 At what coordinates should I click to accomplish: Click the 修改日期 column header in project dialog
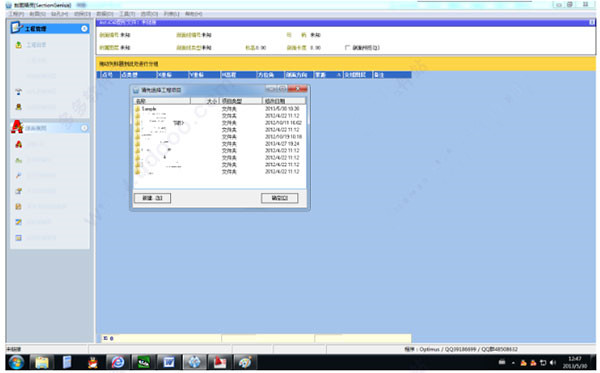tap(284, 101)
